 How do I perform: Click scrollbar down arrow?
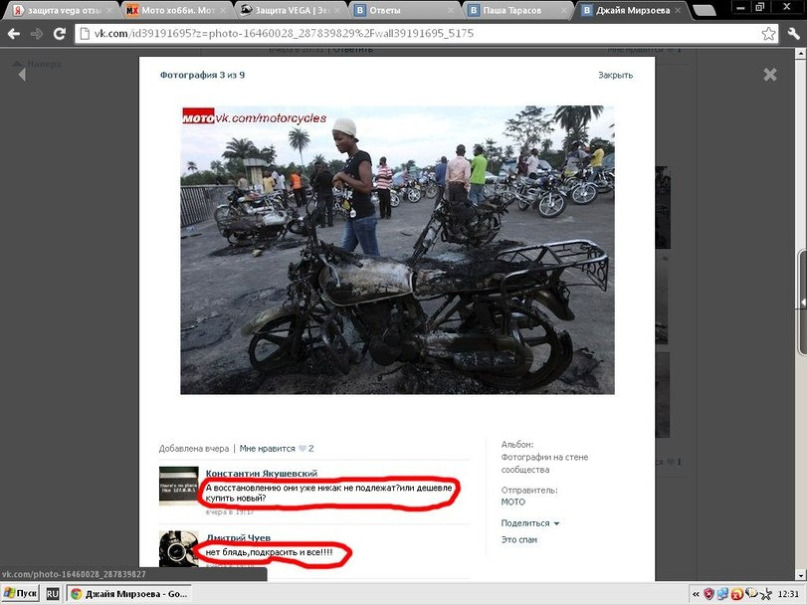801,574
